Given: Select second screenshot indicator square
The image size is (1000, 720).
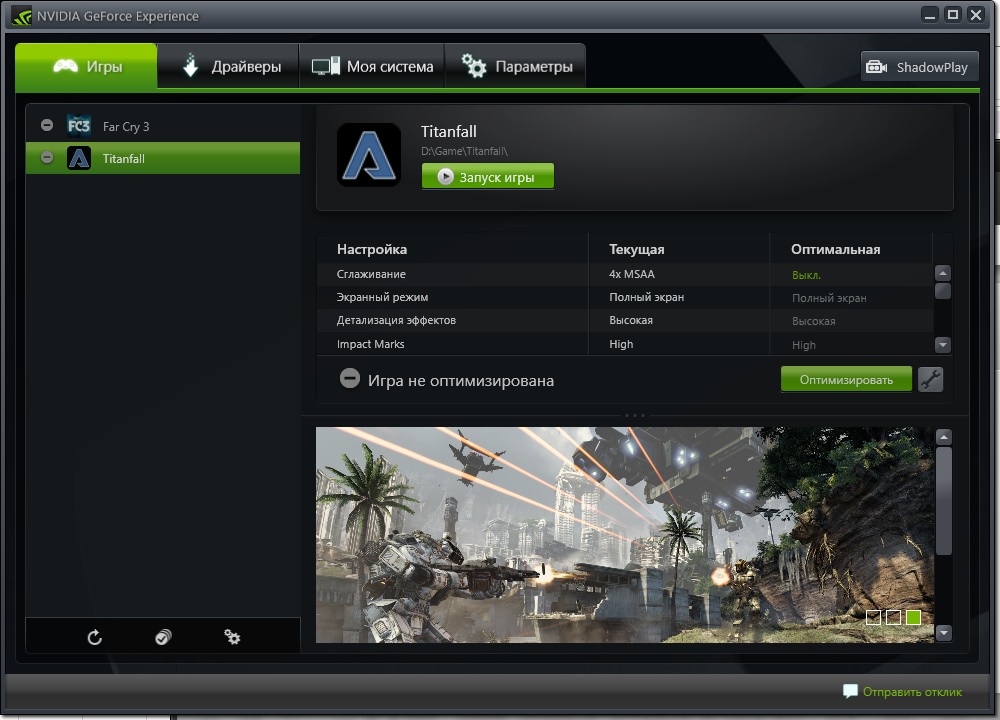Looking at the screenshot, I should pos(893,617).
